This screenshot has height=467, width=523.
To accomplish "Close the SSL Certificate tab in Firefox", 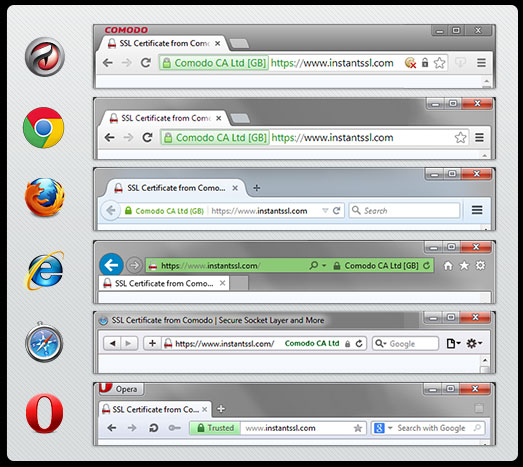I will tap(235, 188).
